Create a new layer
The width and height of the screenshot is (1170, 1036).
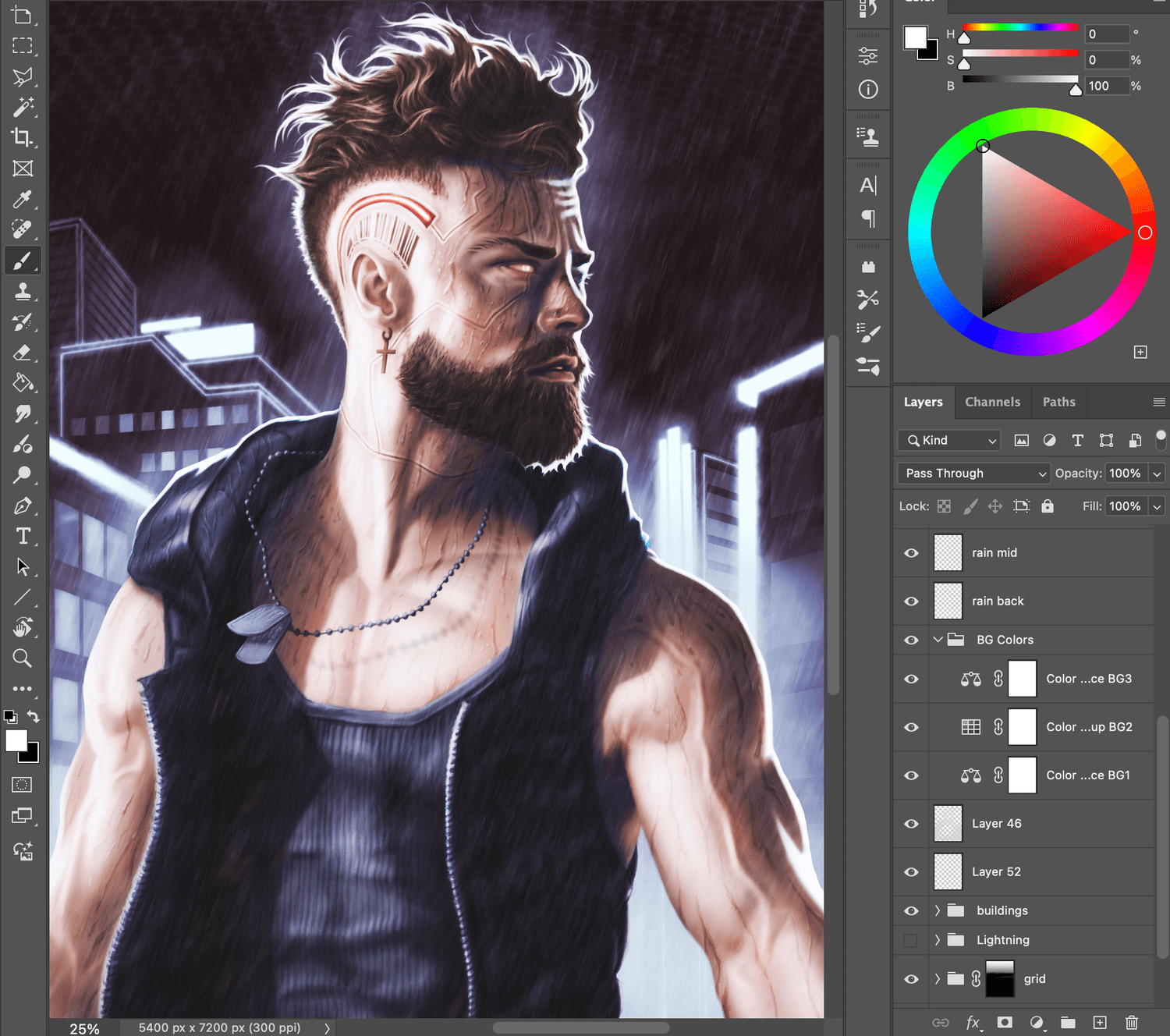pos(1100,1022)
